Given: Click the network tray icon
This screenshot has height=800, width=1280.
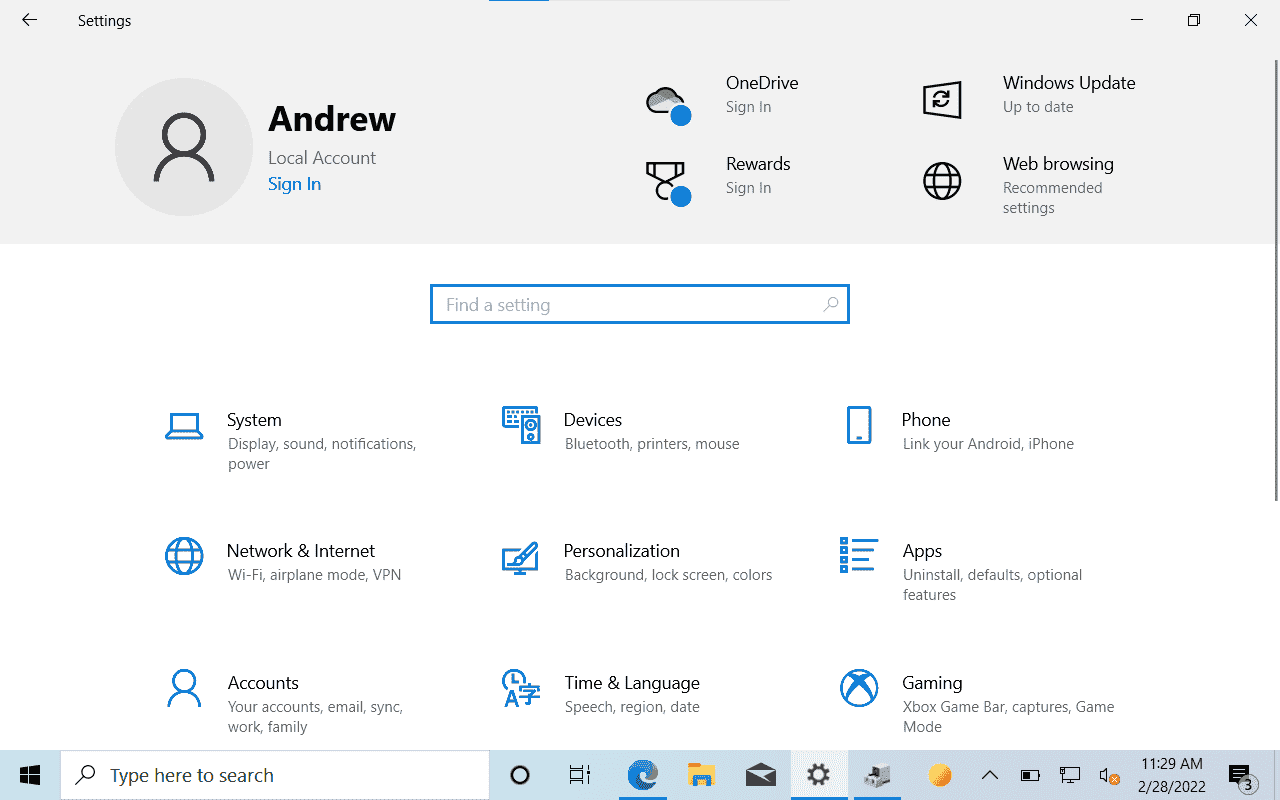Looking at the screenshot, I should click(x=1071, y=775).
